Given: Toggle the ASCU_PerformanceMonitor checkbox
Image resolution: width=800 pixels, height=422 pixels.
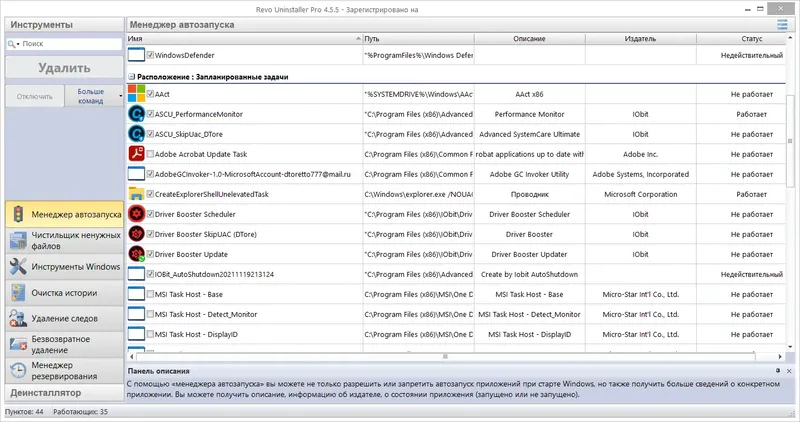Looking at the screenshot, I should 150,114.
